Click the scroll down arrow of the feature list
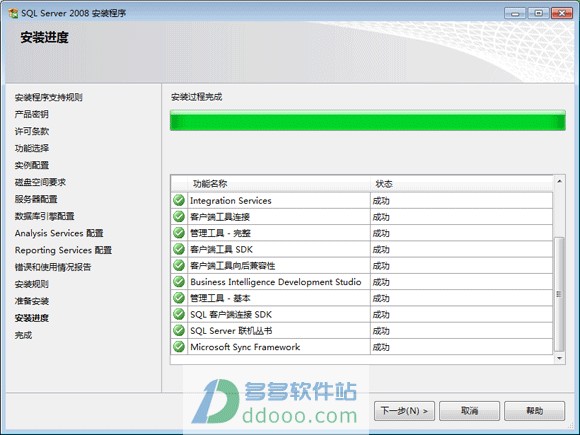 point(560,358)
